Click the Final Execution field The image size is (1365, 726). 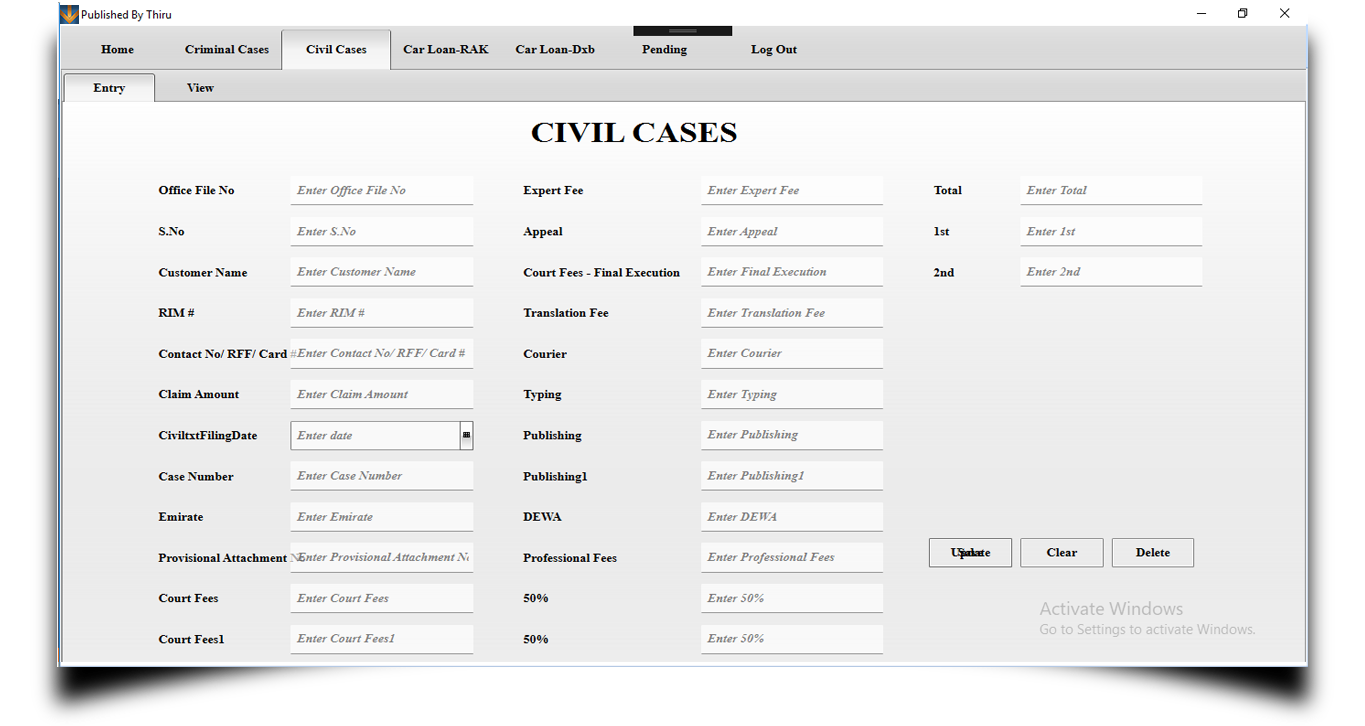pos(792,272)
